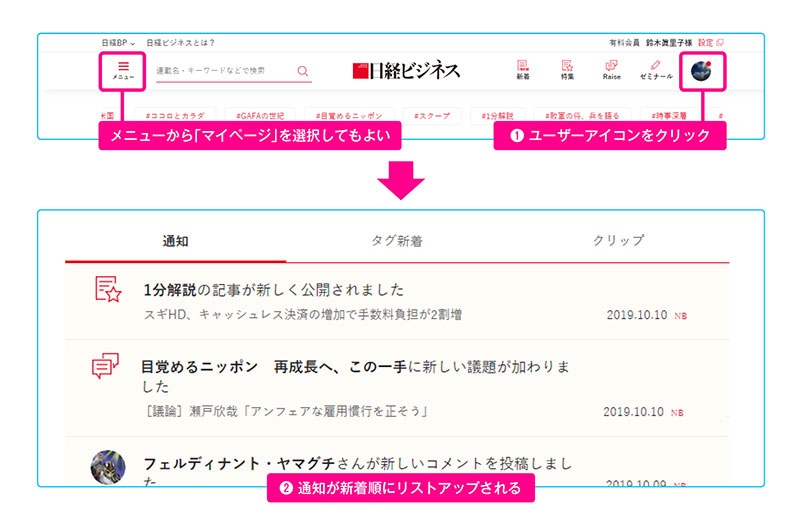
Task: Expand the 日経BP dropdown
Action: click(118, 43)
